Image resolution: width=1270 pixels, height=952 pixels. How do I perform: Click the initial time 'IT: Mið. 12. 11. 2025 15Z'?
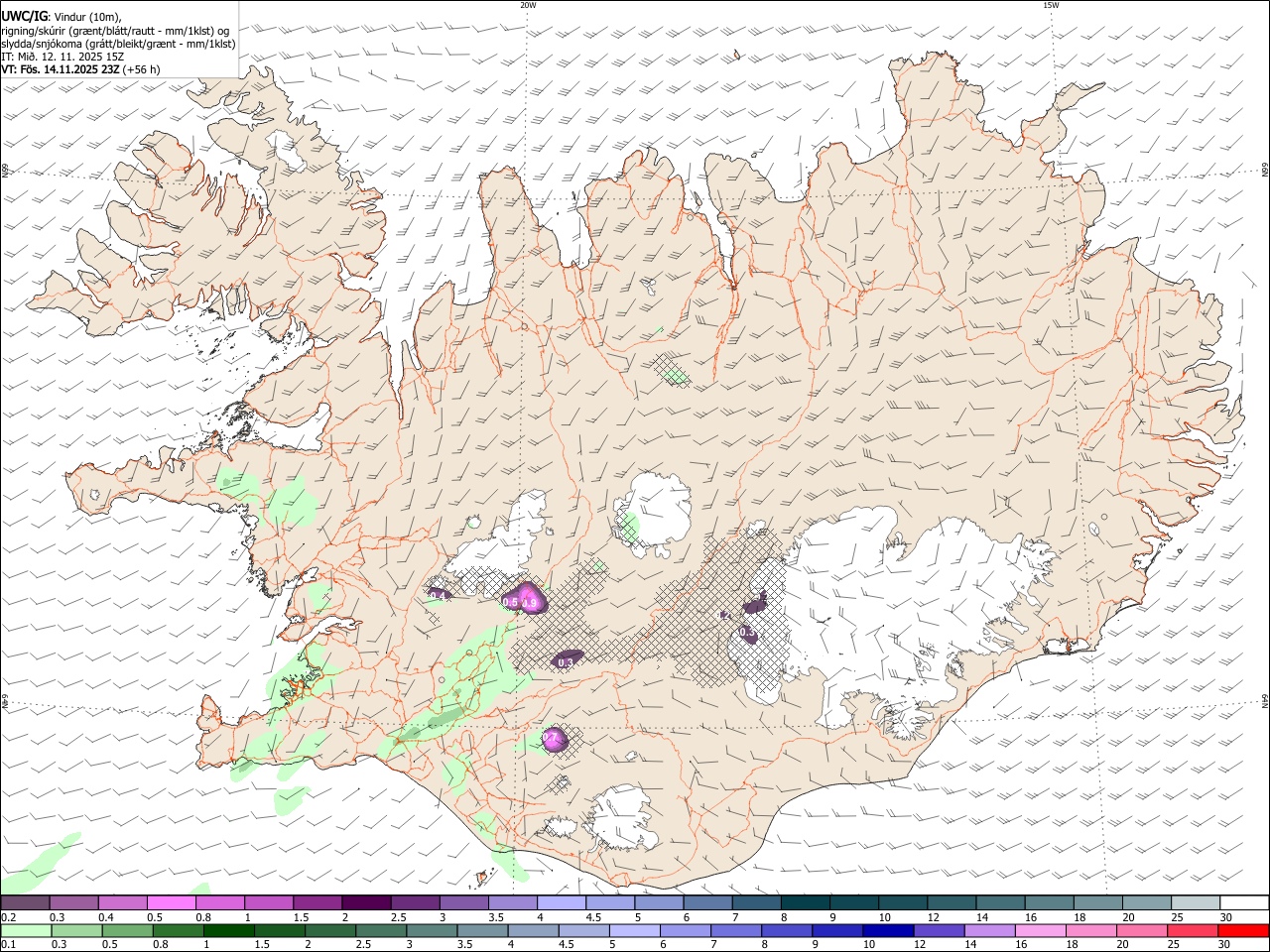(63, 57)
